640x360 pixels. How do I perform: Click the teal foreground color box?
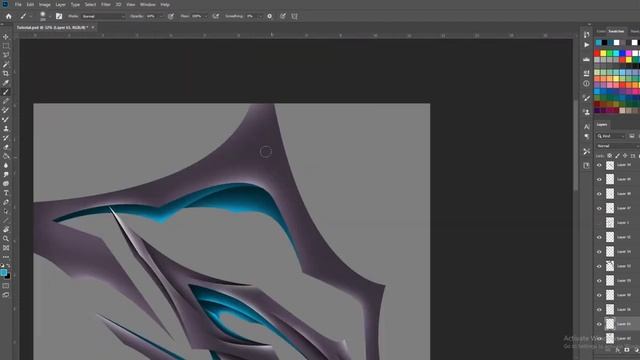3,273
